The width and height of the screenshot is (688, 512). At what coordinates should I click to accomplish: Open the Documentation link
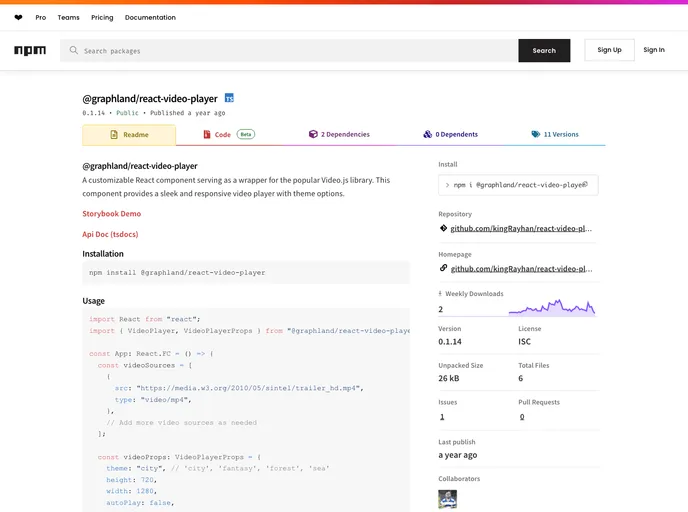[150, 18]
